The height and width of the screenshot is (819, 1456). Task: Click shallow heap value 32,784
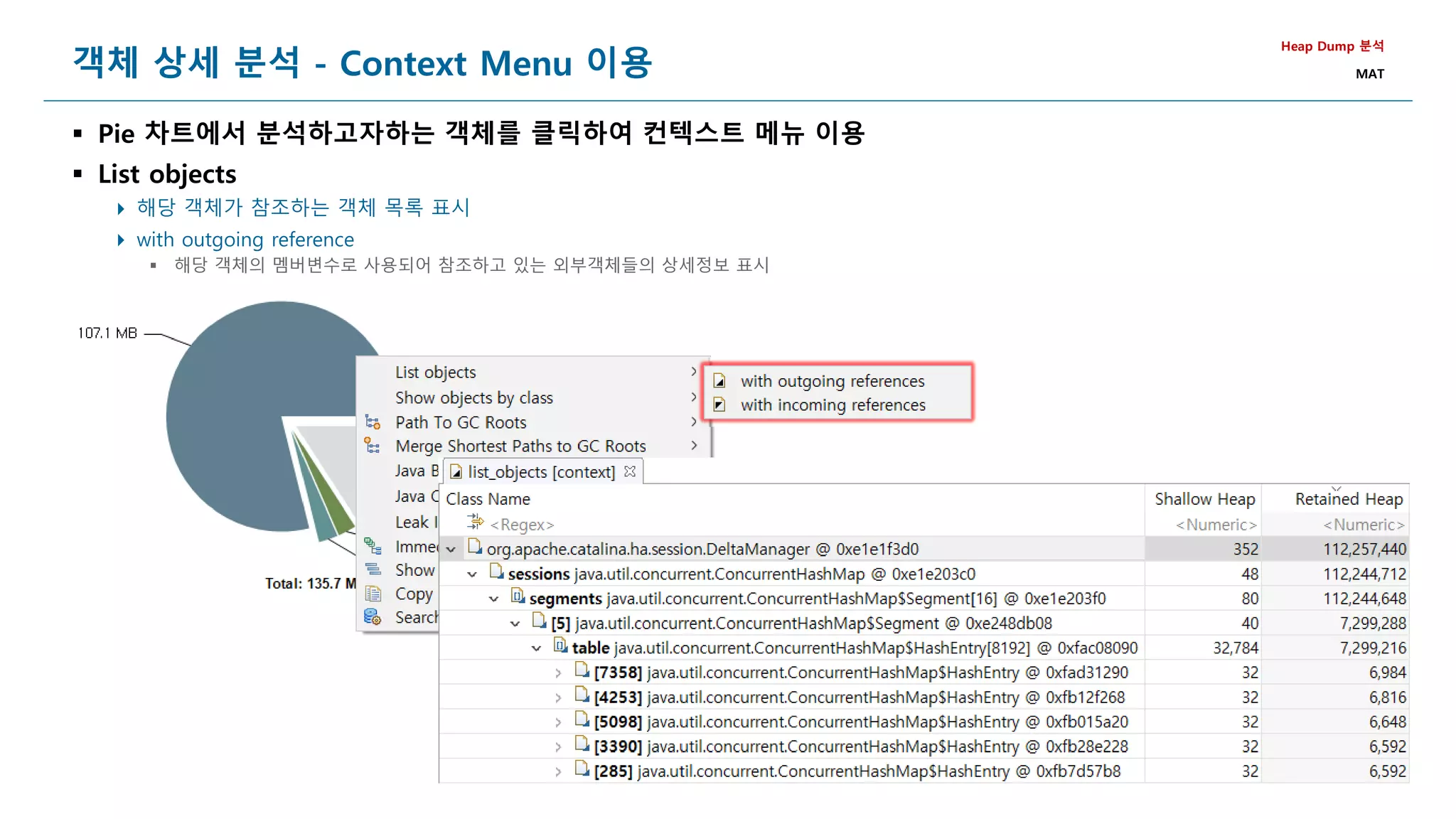pos(1235,648)
